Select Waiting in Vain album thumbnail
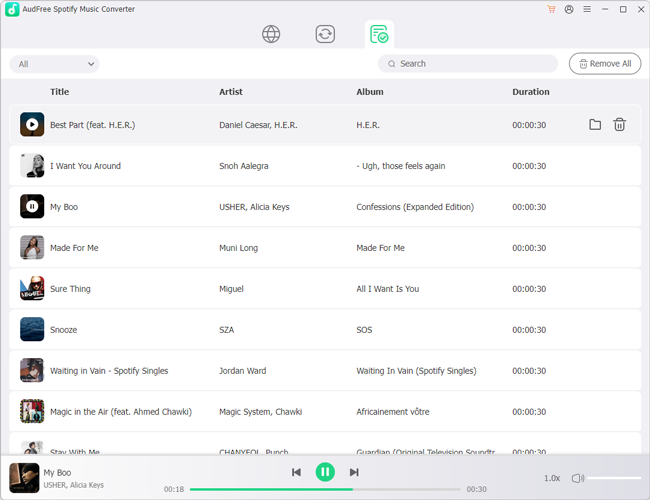The width and height of the screenshot is (650, 500). click(x=32, y=370)
